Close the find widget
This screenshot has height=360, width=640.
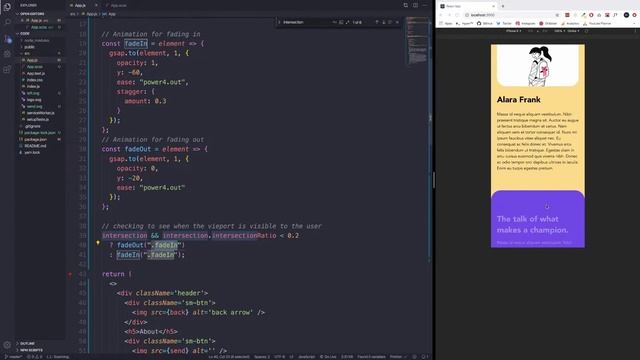(397, 22)
